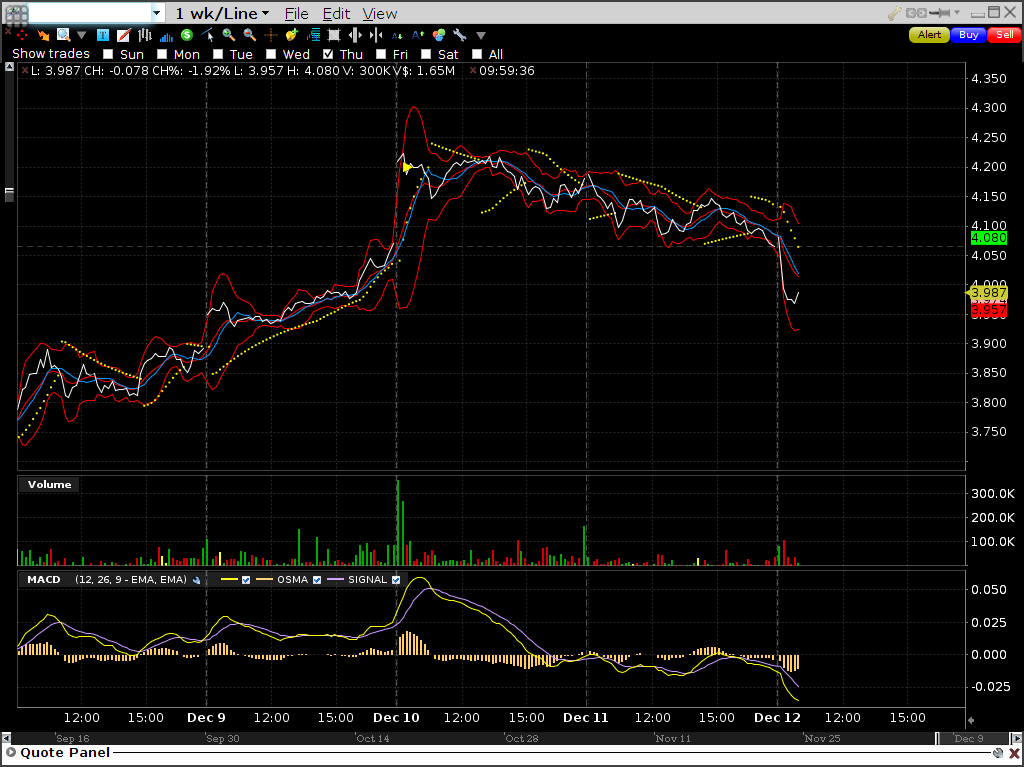This screenshot has height=767, width=1024.
Task: Click the red crosshair icon in toolbar
Action: [x=22, y=35]
